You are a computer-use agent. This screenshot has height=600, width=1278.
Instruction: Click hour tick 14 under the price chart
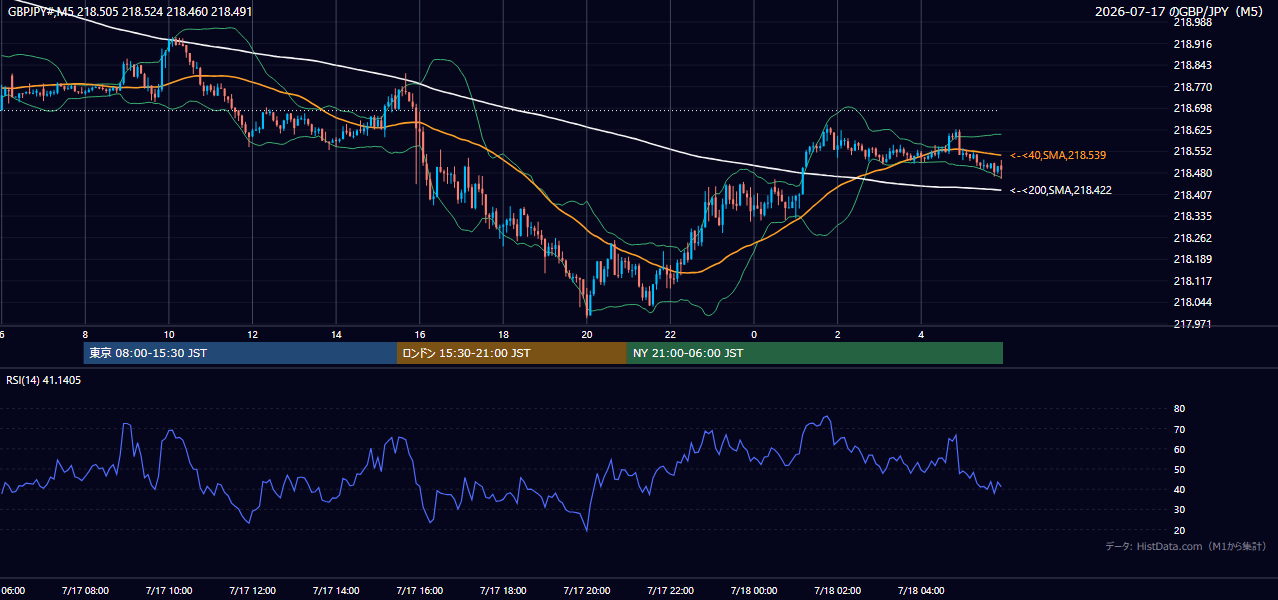[336, 335]
